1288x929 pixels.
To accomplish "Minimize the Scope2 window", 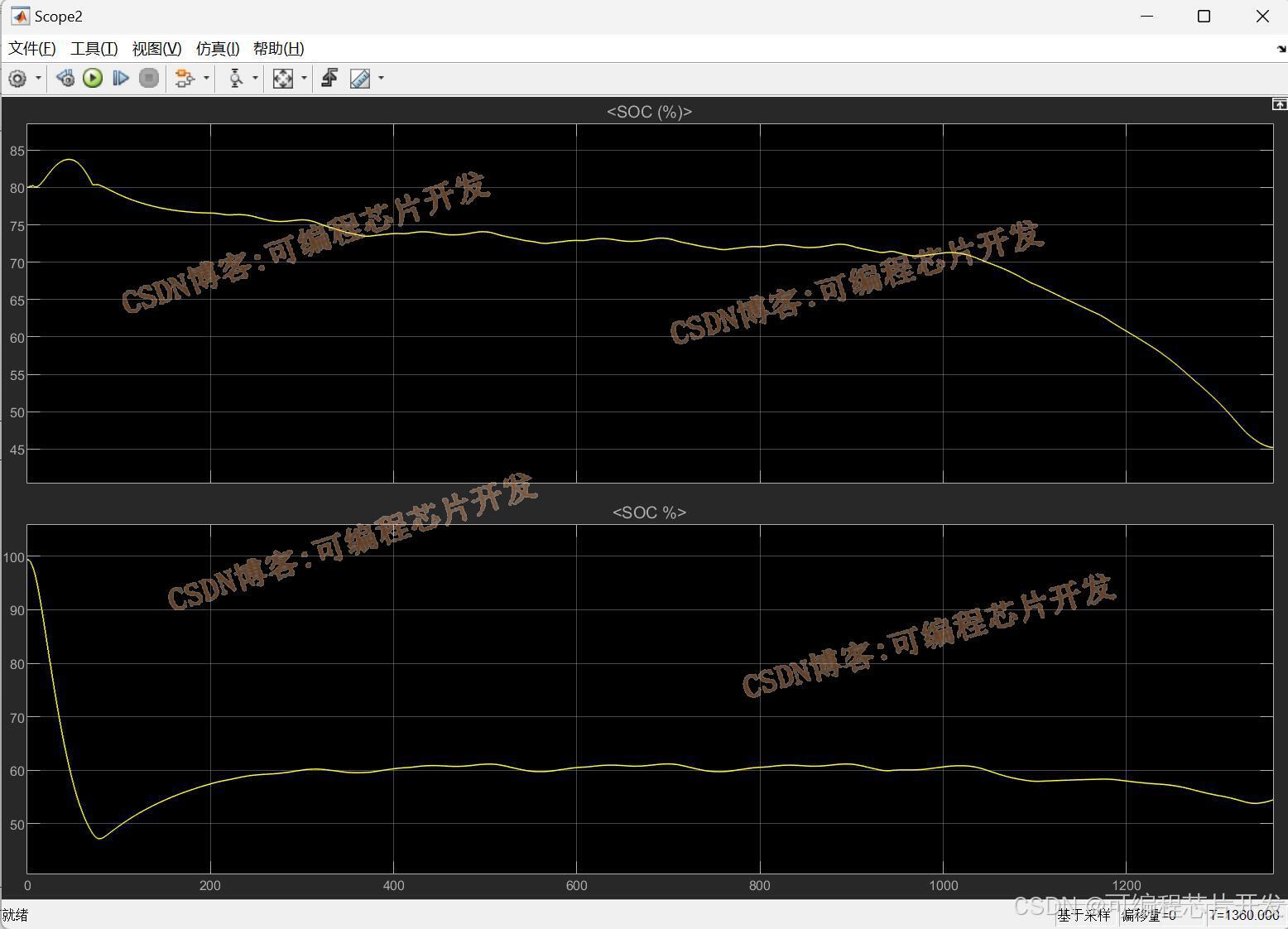I will (x=1146, y=17).
